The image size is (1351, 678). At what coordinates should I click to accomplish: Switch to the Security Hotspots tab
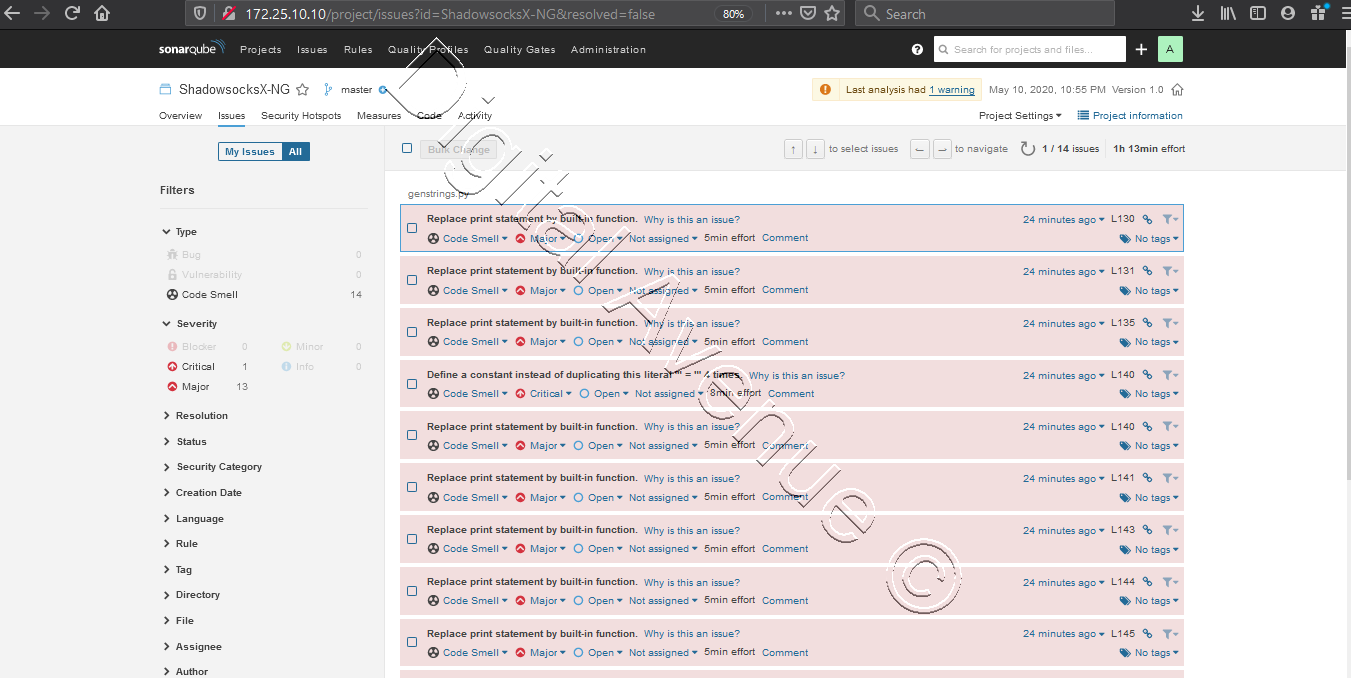(x=301, y=115)
